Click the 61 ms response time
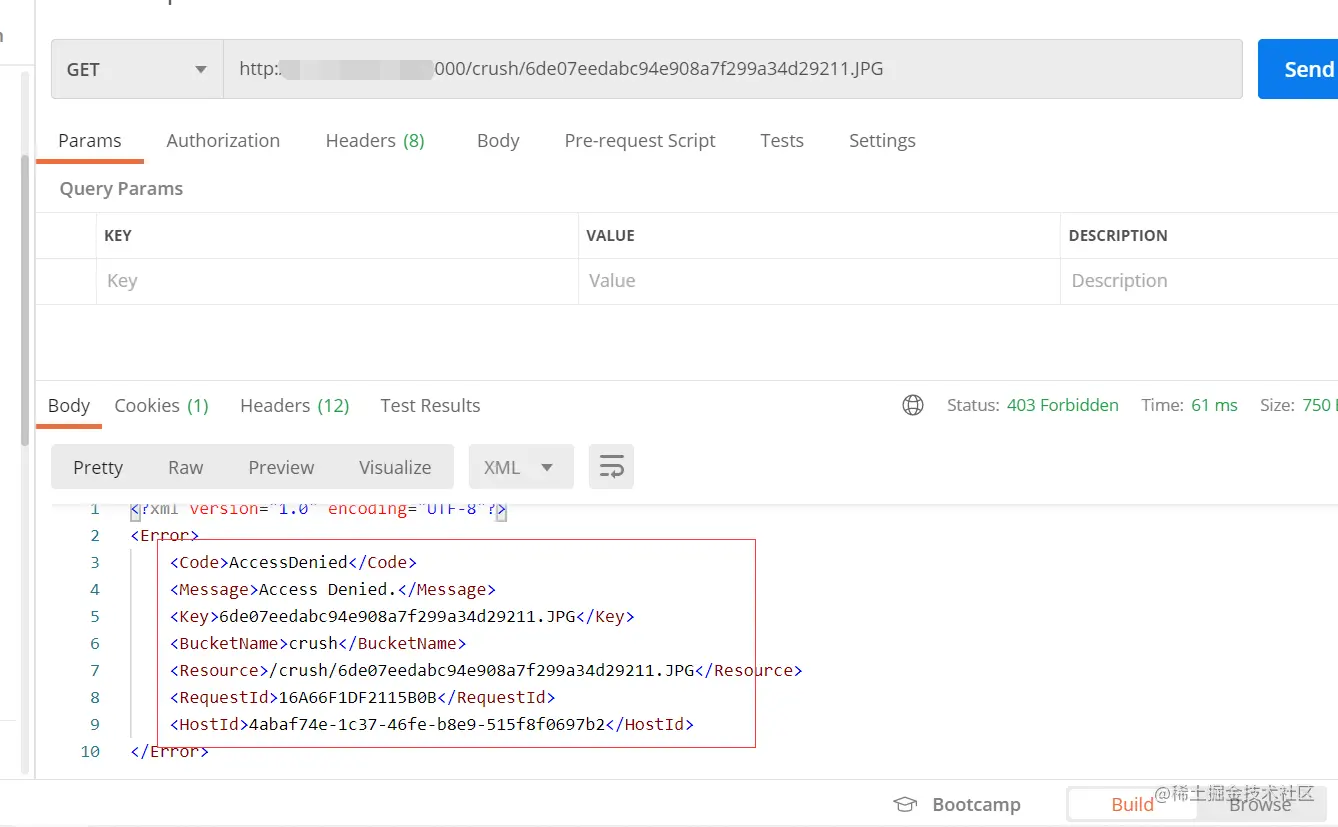 click(x=1214, y=405)
